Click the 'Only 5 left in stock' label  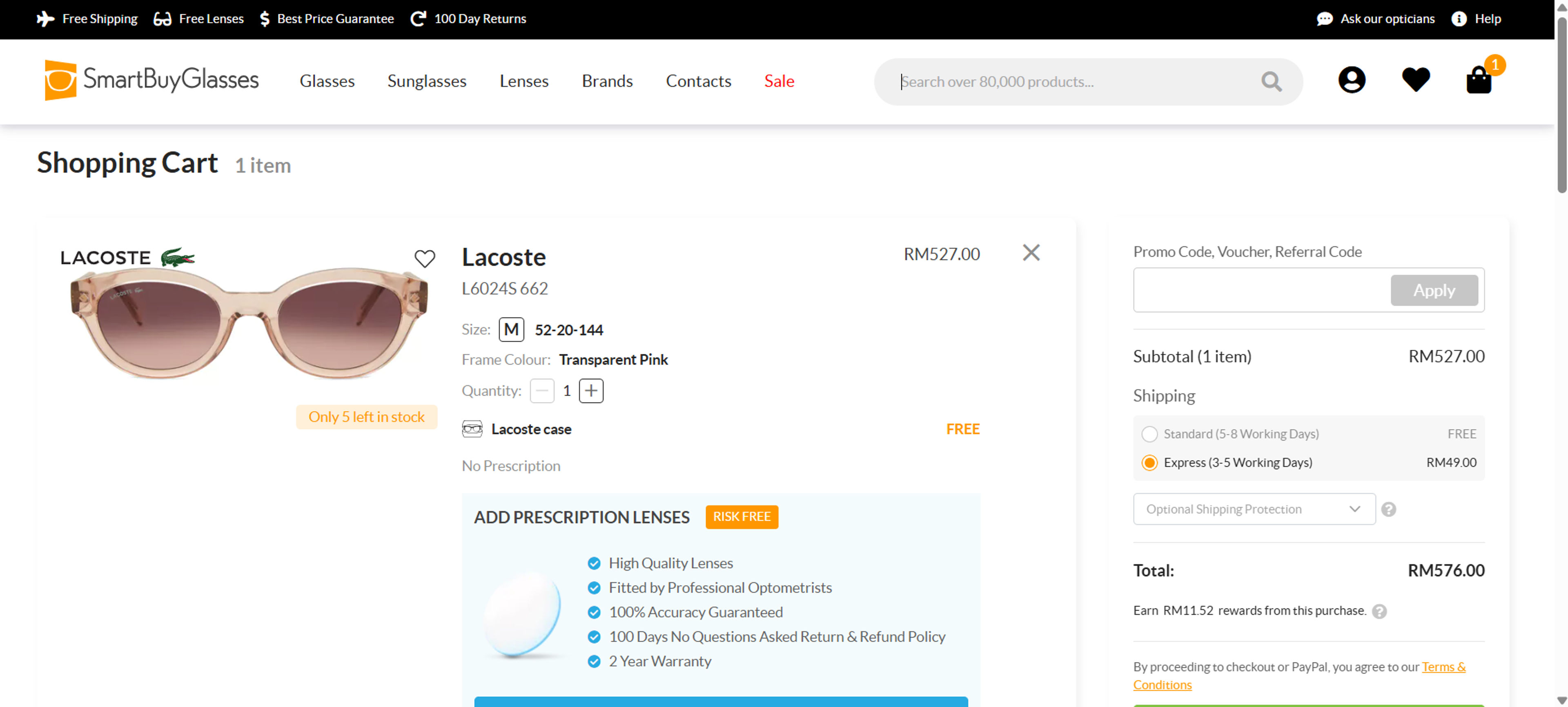(366, 417)
